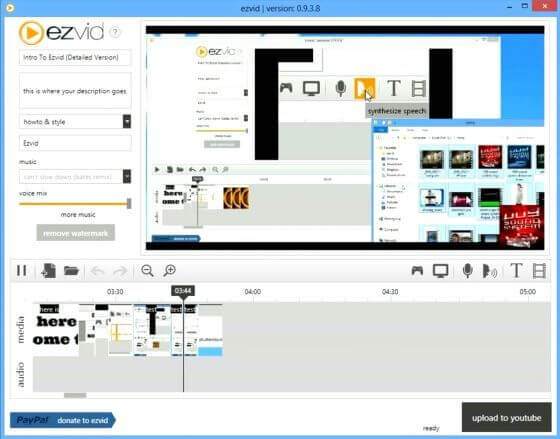This screenshot has height=439, width=560.
Task: Start game capture with the gamepad icon
Action: 417,270
